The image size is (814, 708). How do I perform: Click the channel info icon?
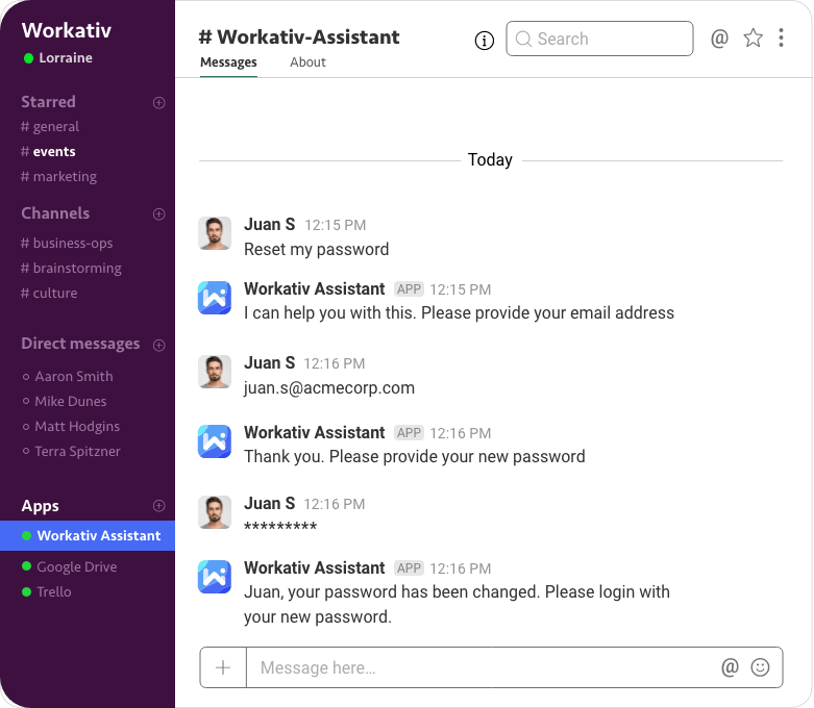[484, 40]
